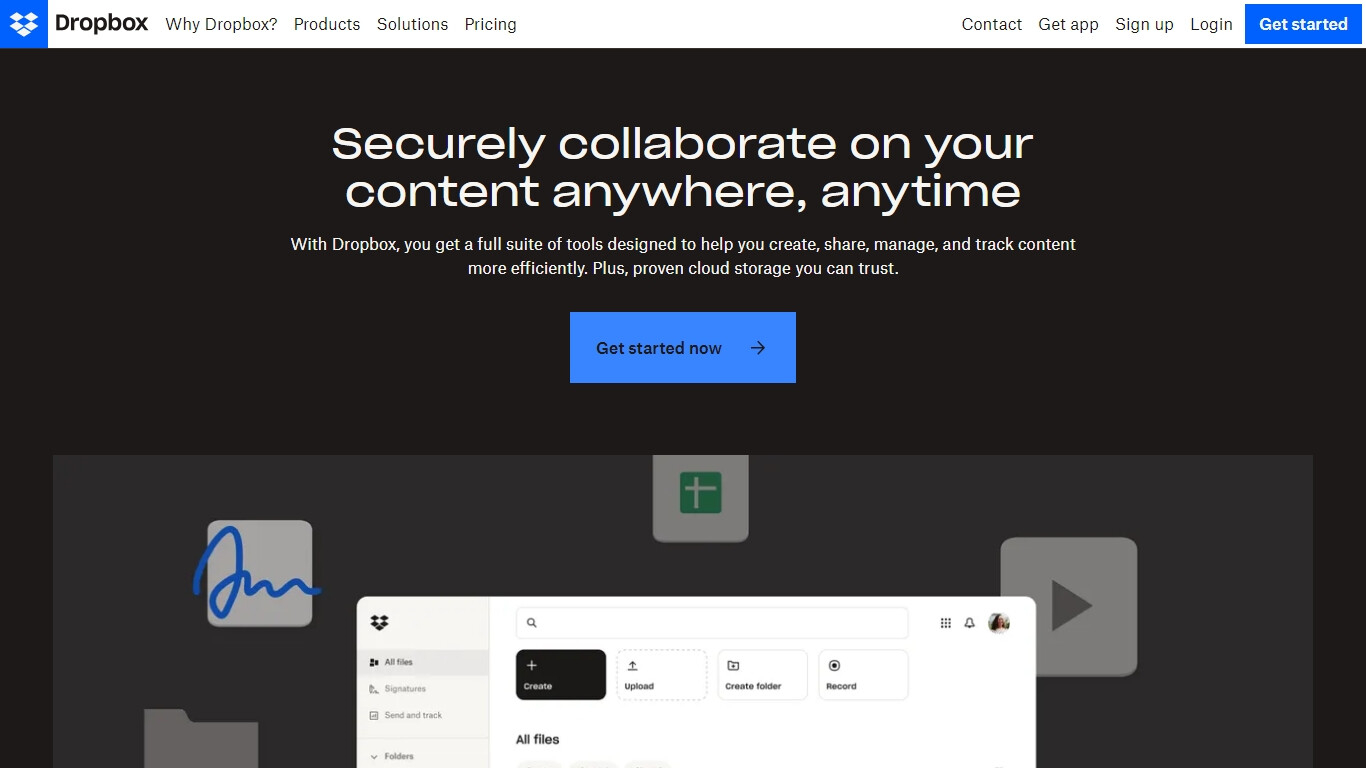Click the folder icon on Create folder
Viewport: 1366px width, 768px height.
(733, 665)
